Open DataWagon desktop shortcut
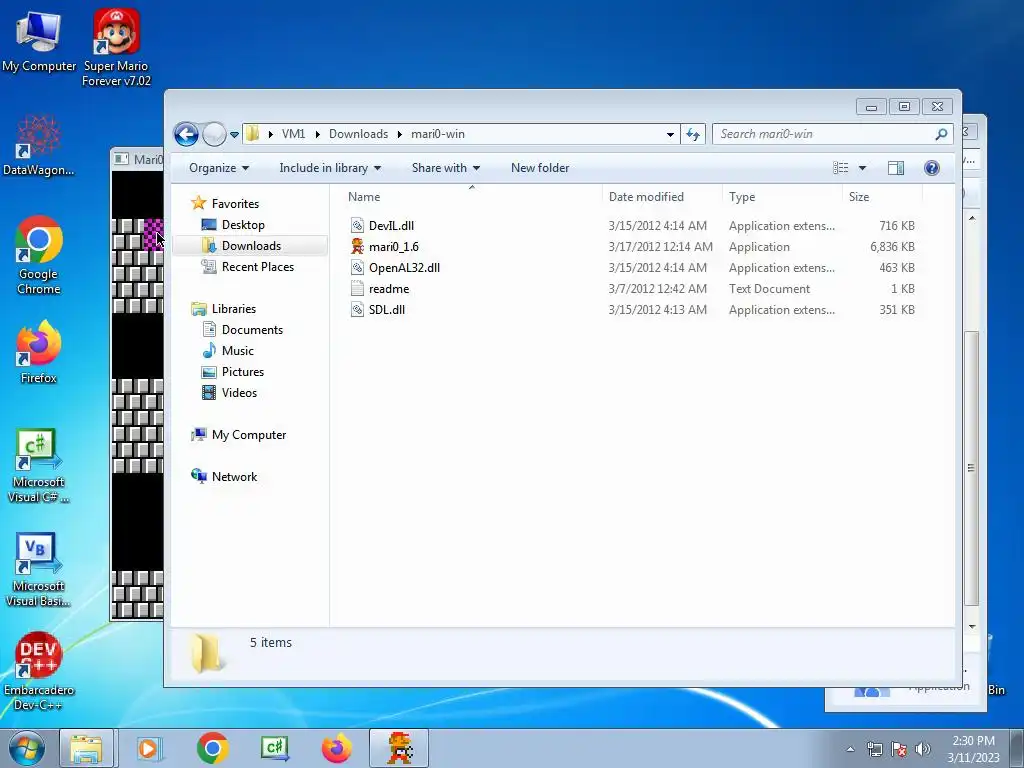 pyautogui.click(x=39, y=145)
